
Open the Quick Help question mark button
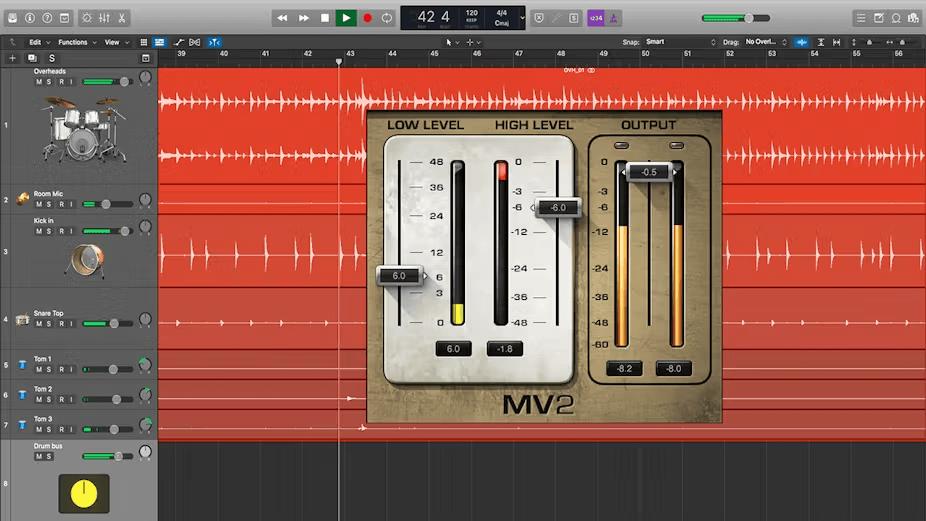[47, 18]
